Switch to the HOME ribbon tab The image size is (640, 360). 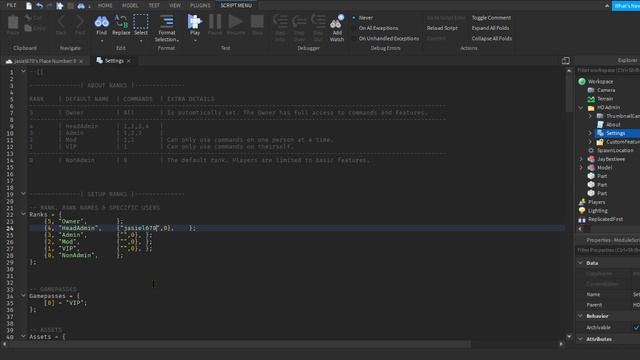[105, 5]
